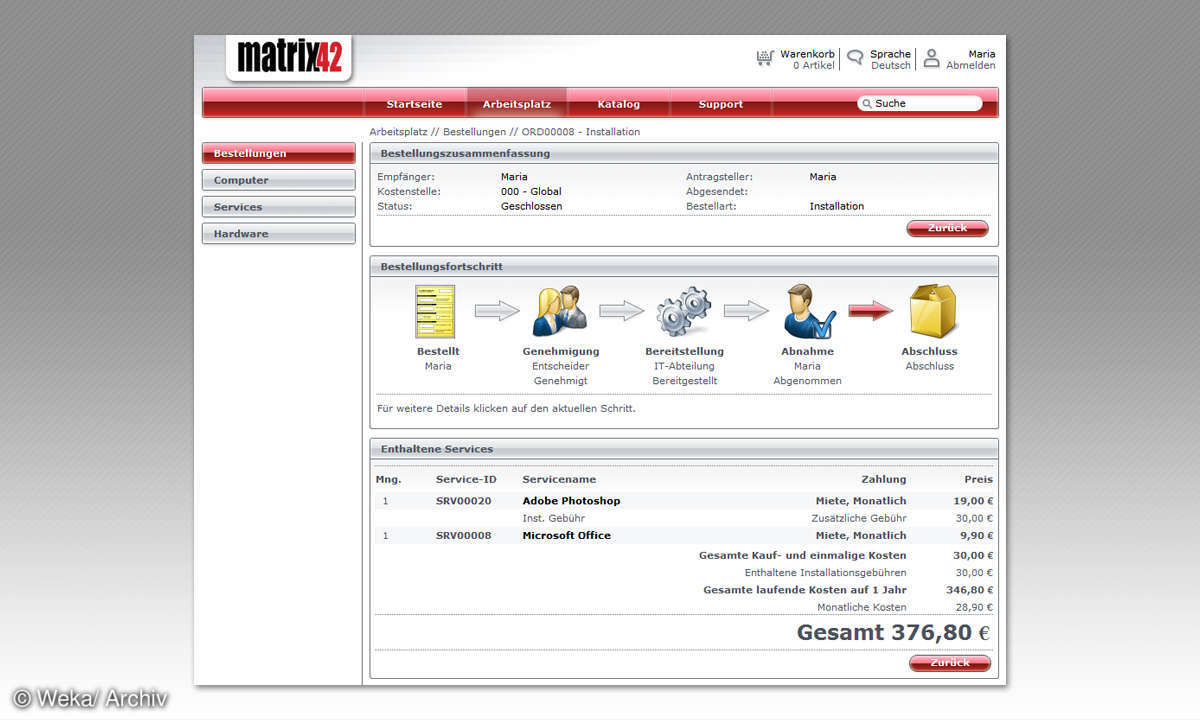
Task: Click the 346,80 € yearly cost value
Action: point(970,590)
